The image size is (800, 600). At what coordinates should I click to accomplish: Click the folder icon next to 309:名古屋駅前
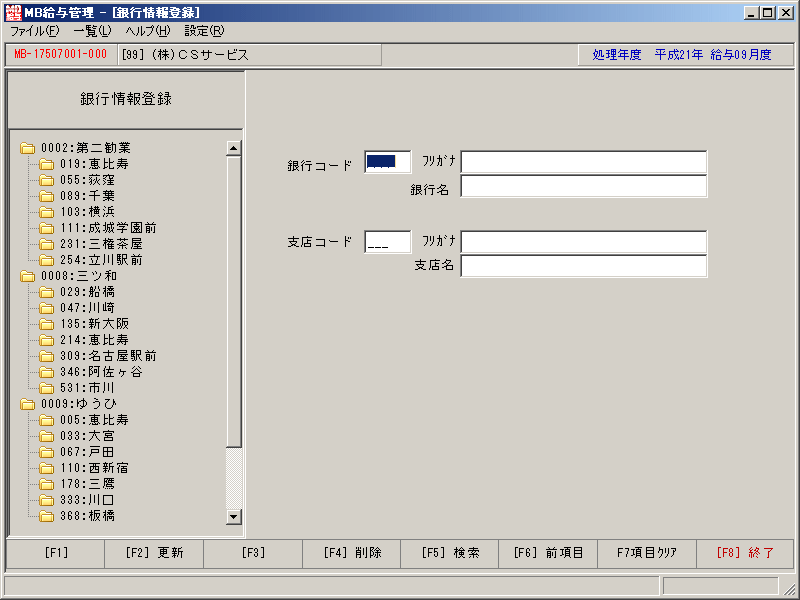(46, 356)
